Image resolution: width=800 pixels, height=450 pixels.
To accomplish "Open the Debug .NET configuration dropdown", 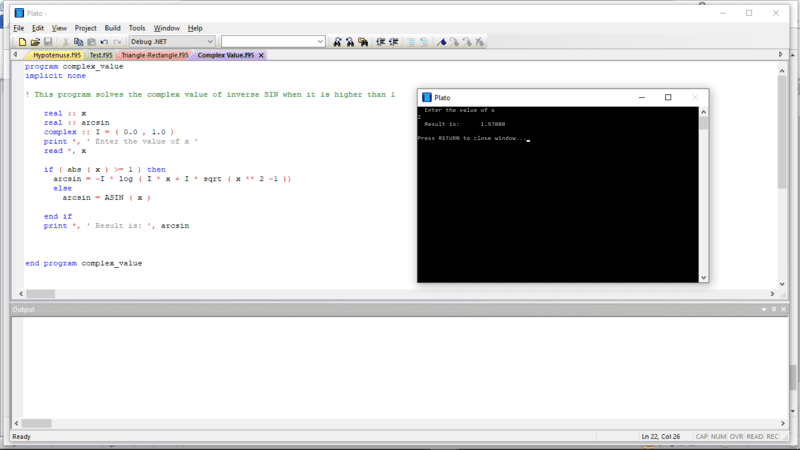I will click(x=209, y=42).
